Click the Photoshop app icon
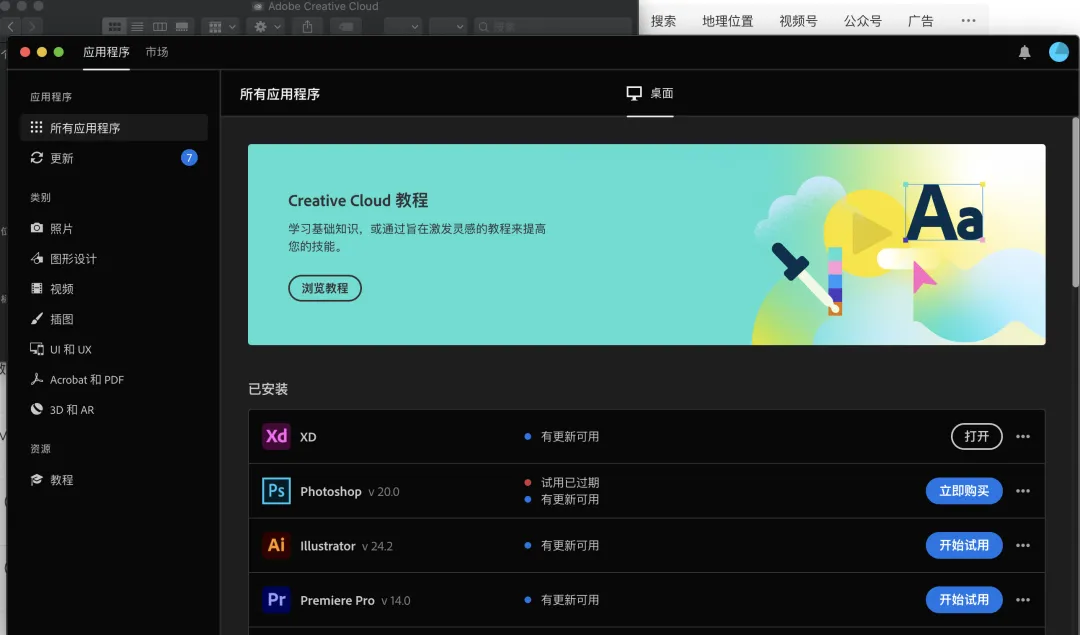Screen dimensions: 1080x635 point(276,491)
